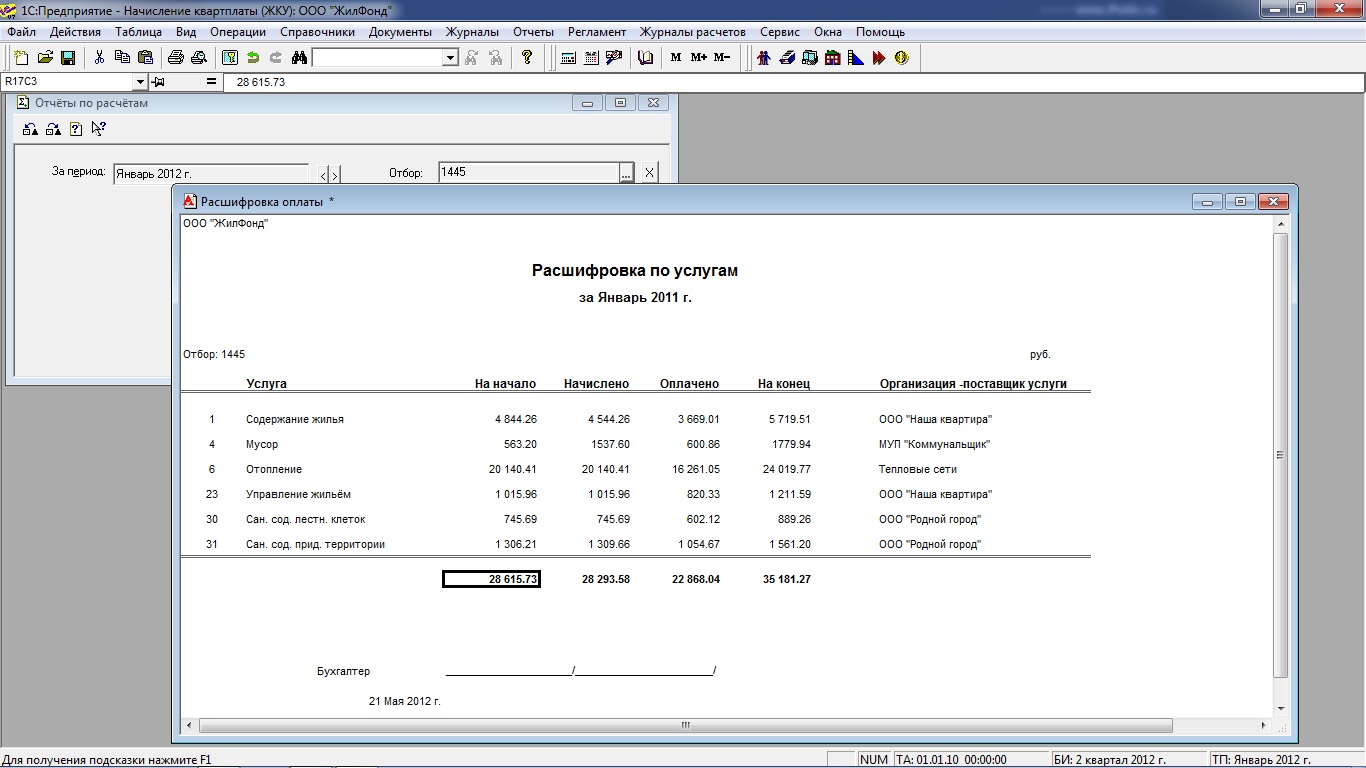Click the previous period arrow button

pos(323,174)
